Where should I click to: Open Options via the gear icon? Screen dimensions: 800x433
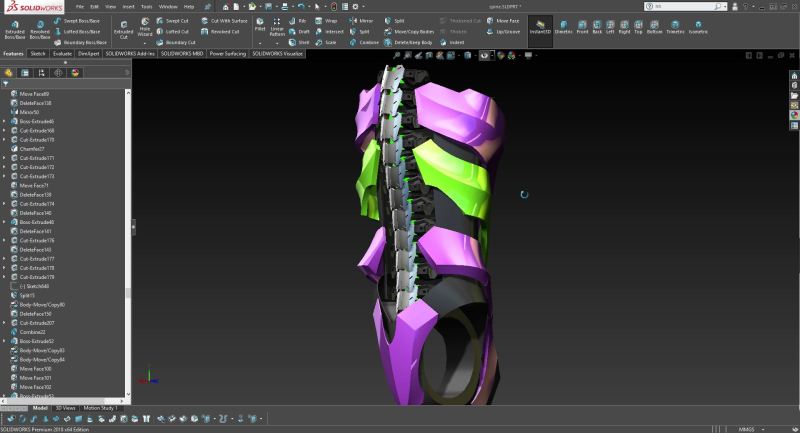(356, 7)
